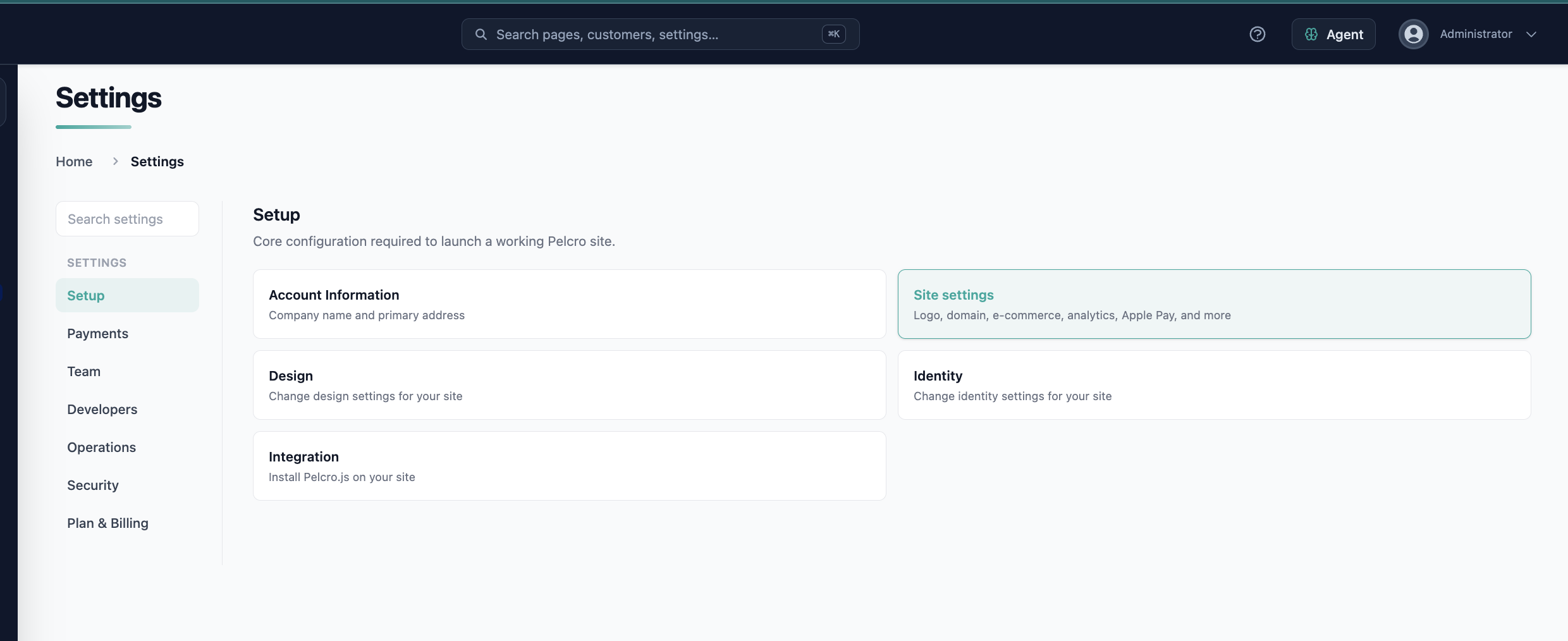Viewport: 1568px width, 641px height.
Task: Open Developers settings section
Action: (x=127, y=409)
